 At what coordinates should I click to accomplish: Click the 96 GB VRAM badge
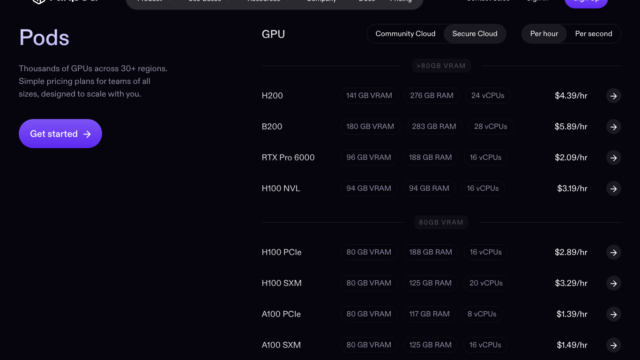point(369,158)
